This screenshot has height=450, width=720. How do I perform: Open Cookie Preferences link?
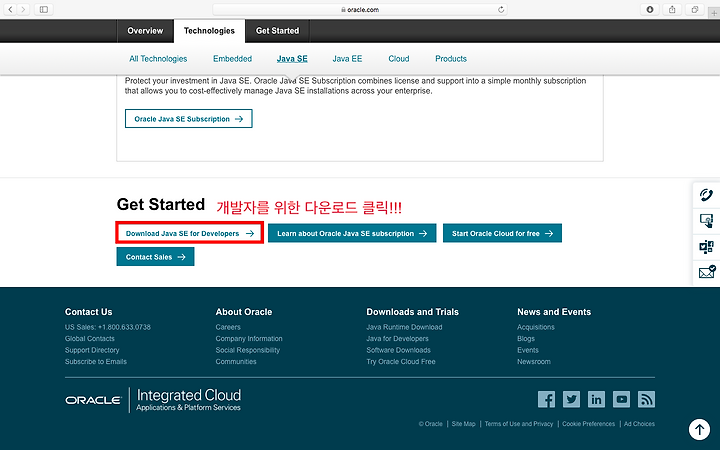588,424
